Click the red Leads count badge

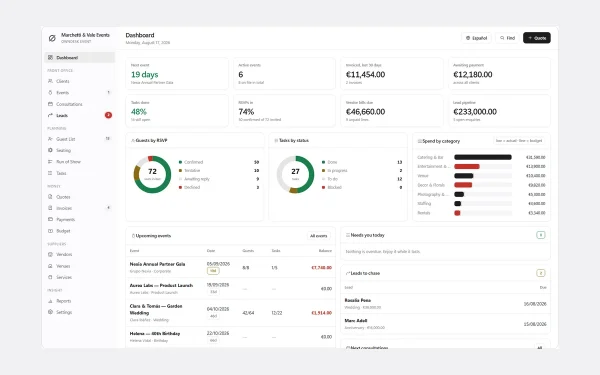point(108,115)
